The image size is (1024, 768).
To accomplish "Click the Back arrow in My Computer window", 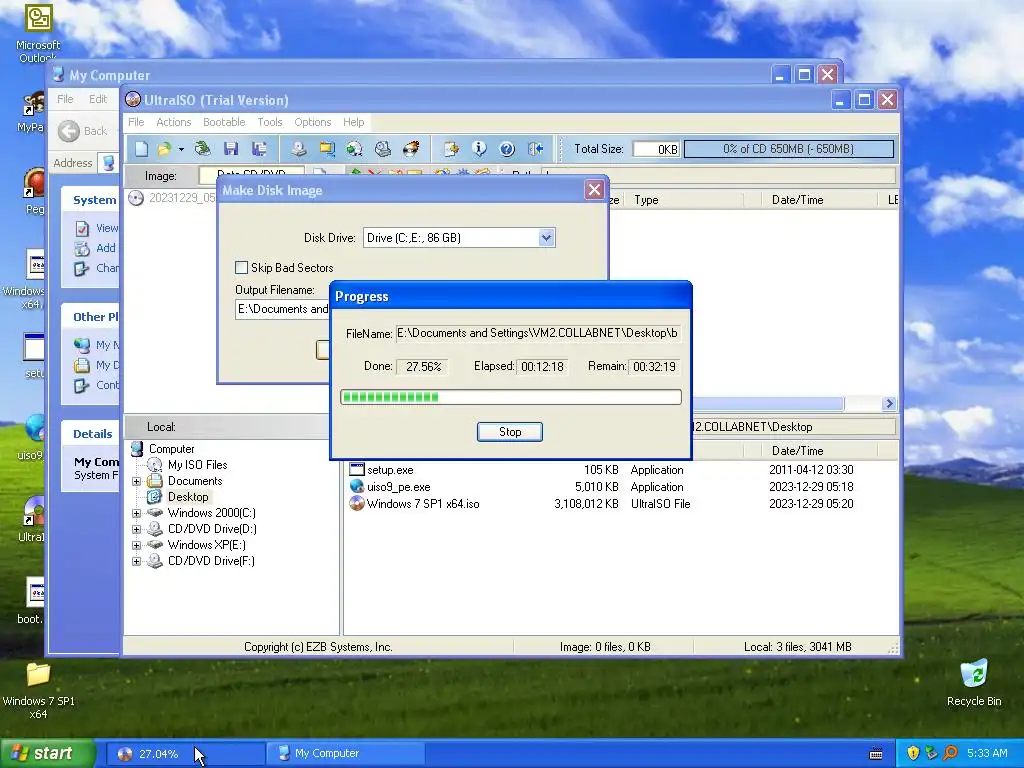I will [x=69, y=131].
